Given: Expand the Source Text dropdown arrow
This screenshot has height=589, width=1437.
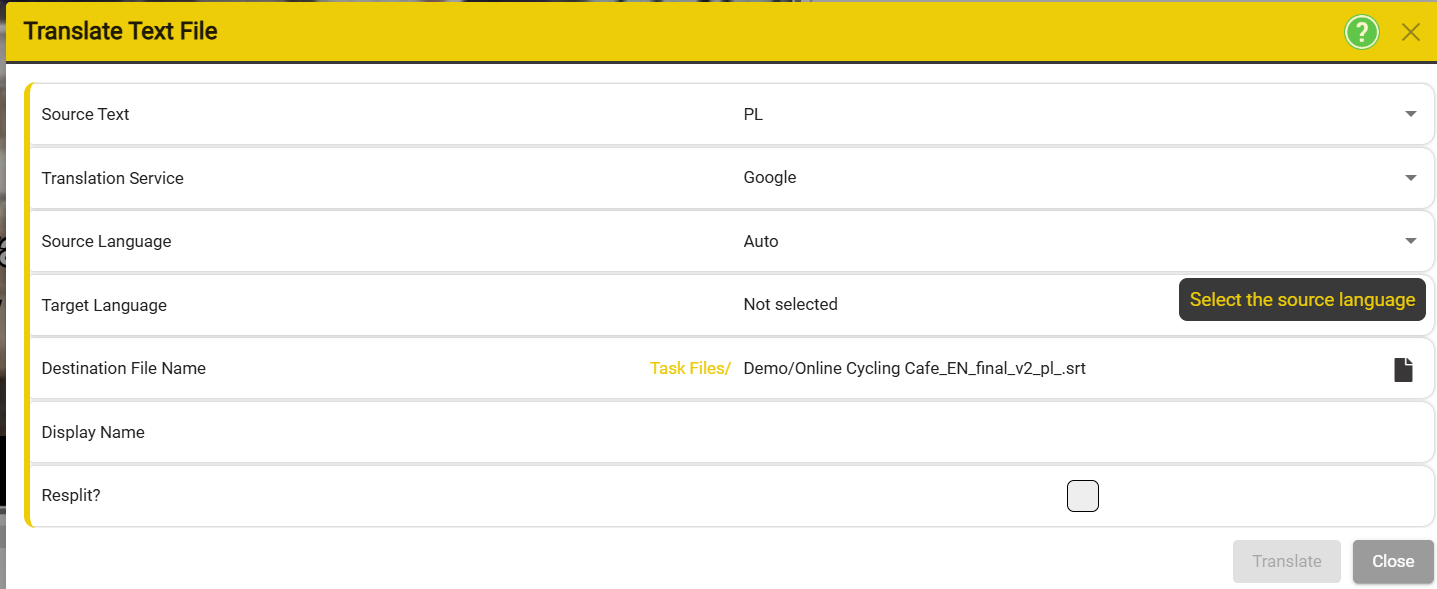Looking at the screenshot, I should point(1411,114).
